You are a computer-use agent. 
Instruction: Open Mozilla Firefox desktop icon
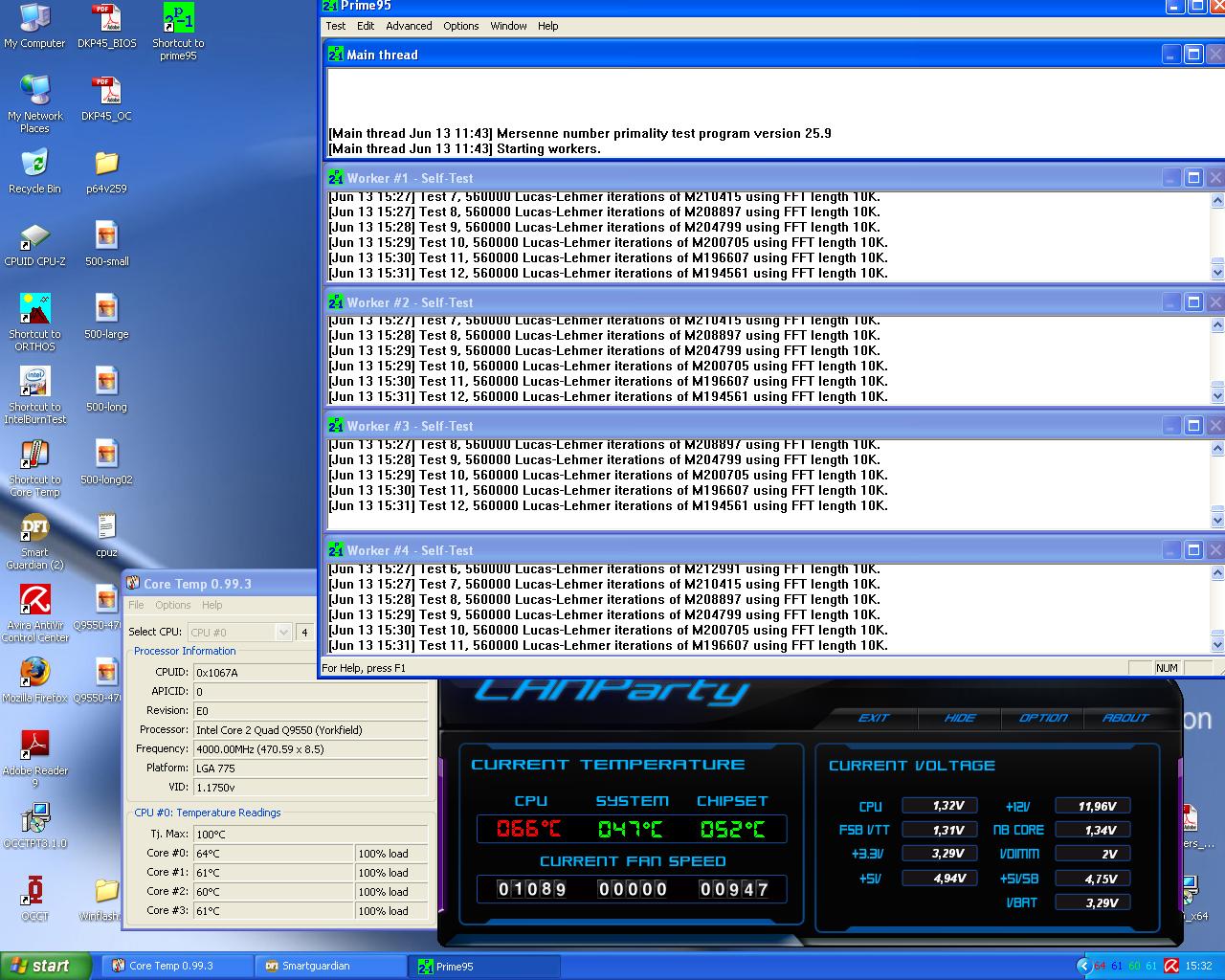coord(34,681)
